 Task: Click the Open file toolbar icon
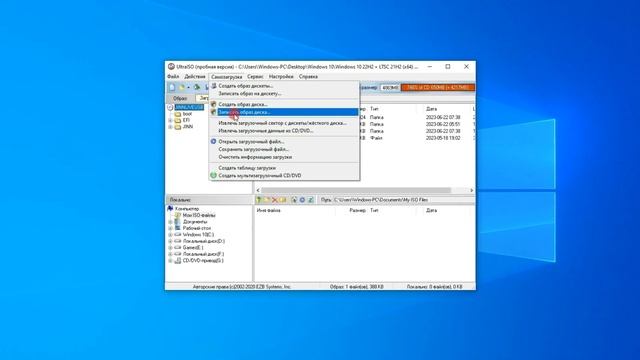pyautogui.click(x=182, y=87)
